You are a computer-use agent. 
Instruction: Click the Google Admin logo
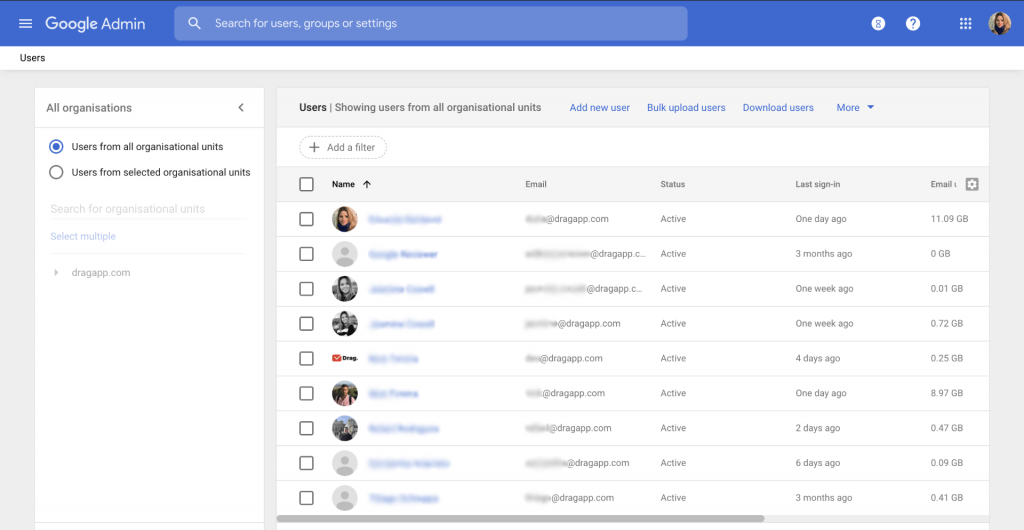click(95, 23)
